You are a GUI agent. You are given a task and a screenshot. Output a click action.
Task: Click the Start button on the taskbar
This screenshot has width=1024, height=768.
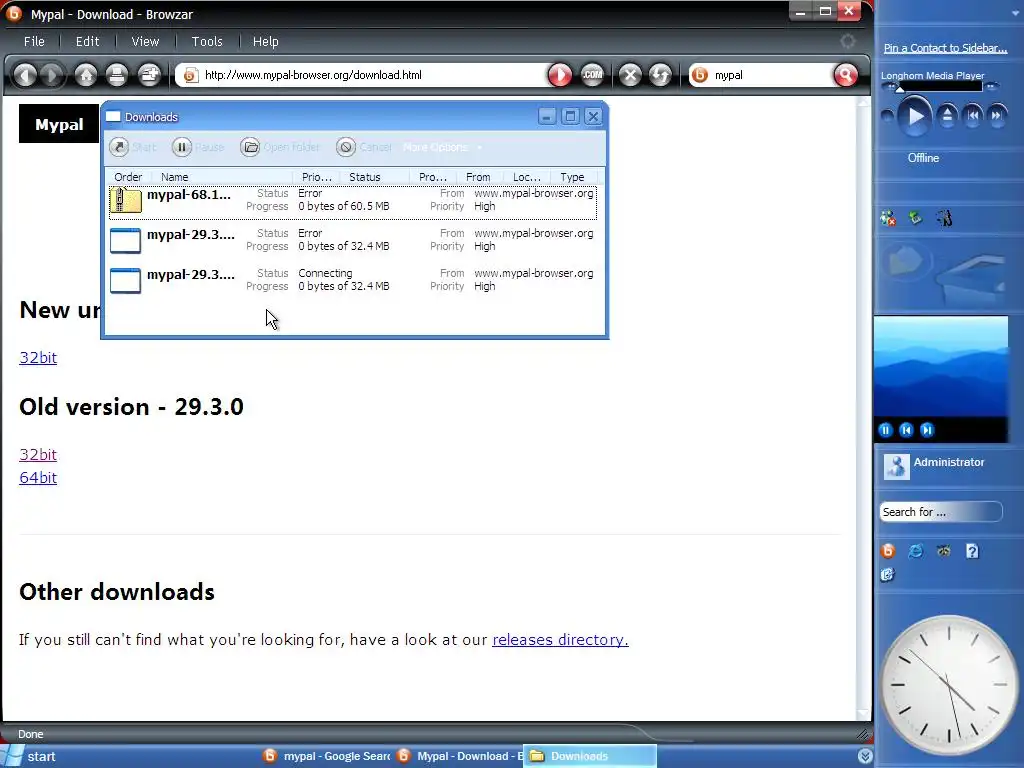(x=29, y=756)
